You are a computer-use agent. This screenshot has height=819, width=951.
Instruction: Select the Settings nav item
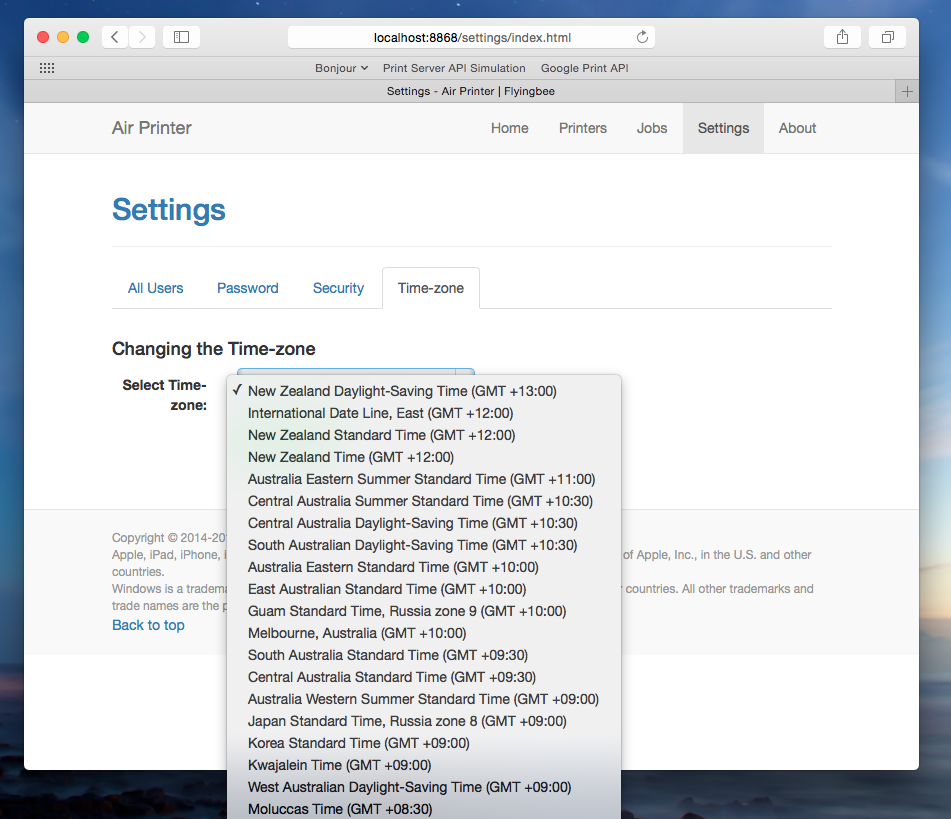[723, 128]
